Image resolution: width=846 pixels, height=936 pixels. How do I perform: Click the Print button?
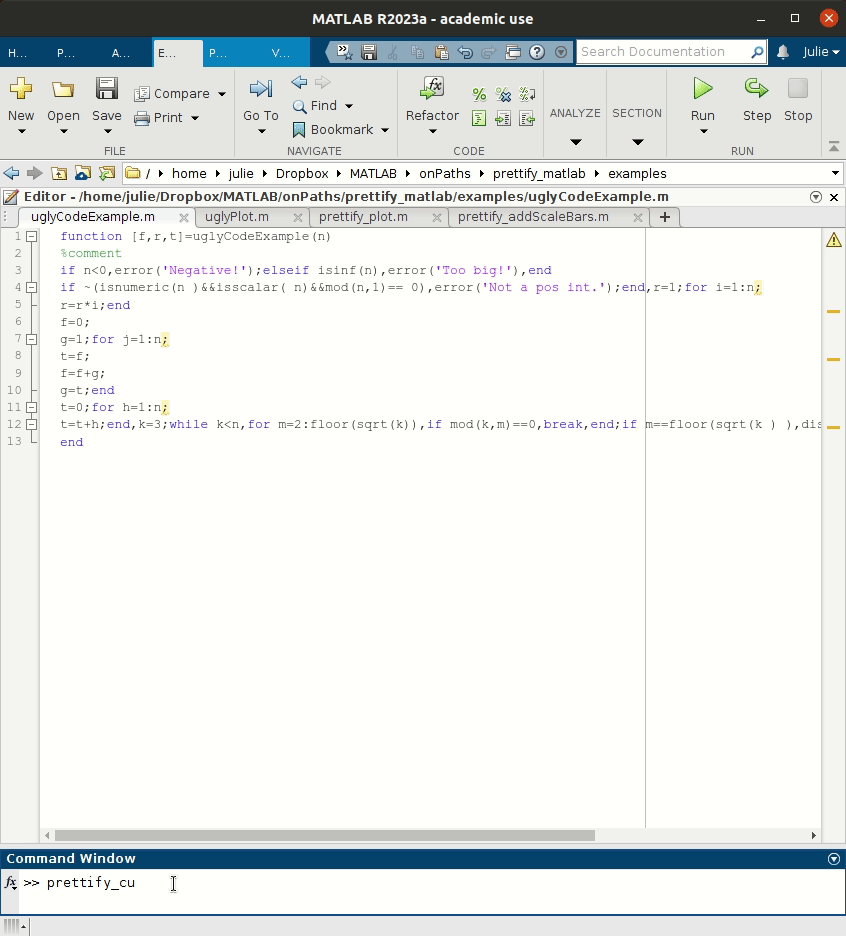pos(158,118)
